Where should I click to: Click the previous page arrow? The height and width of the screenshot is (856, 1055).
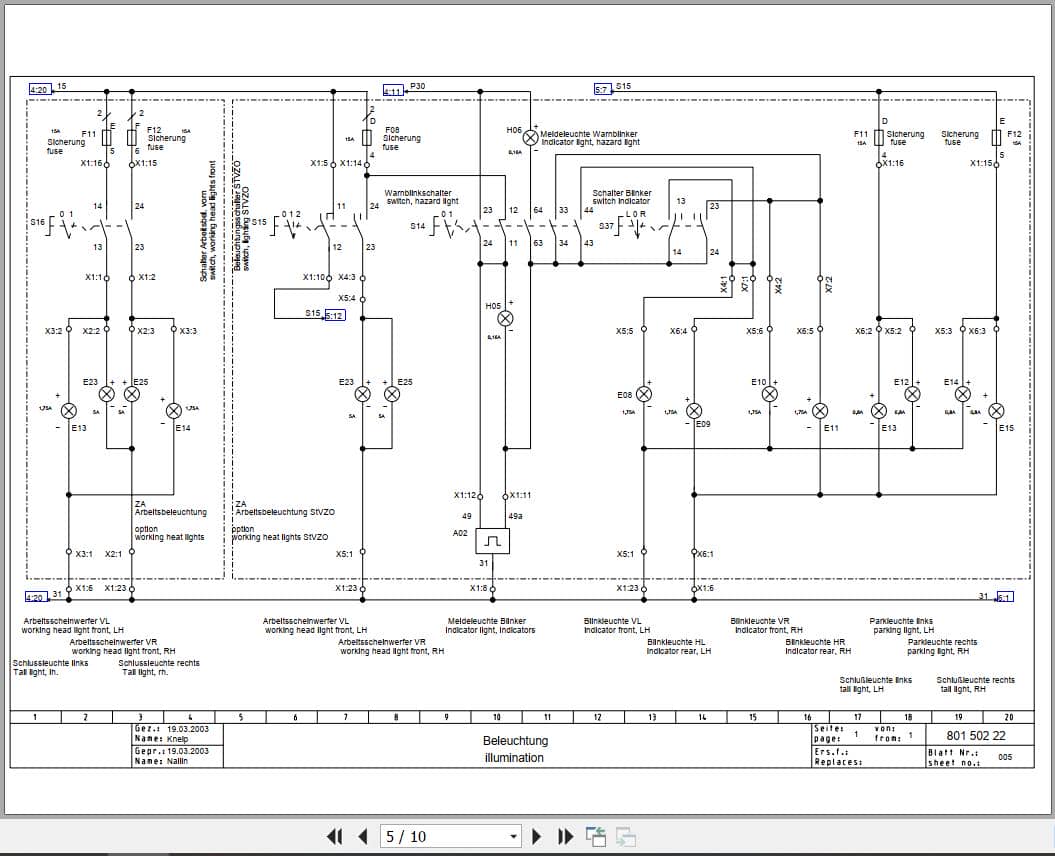(362, 836)
